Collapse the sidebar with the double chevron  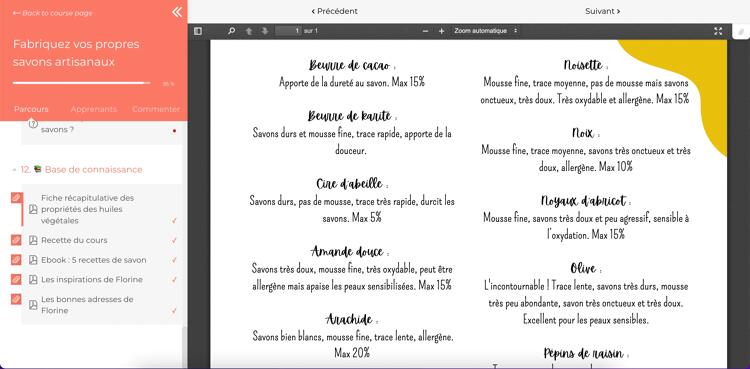(x=177, y=12)
